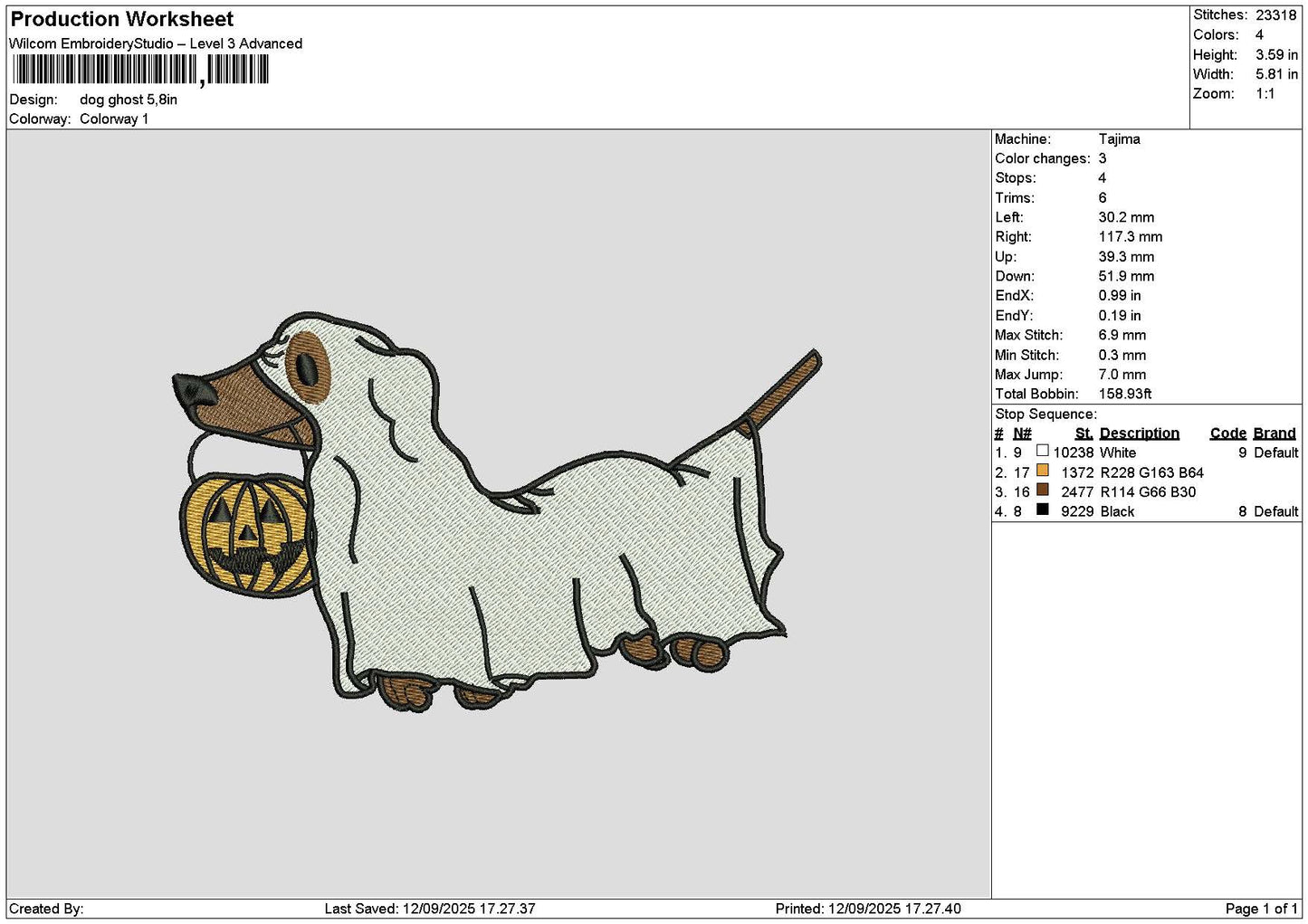Click the Max Jump value '7.0 mm'
This screenshot has width=1308, height=924.
coord(1122,374)
